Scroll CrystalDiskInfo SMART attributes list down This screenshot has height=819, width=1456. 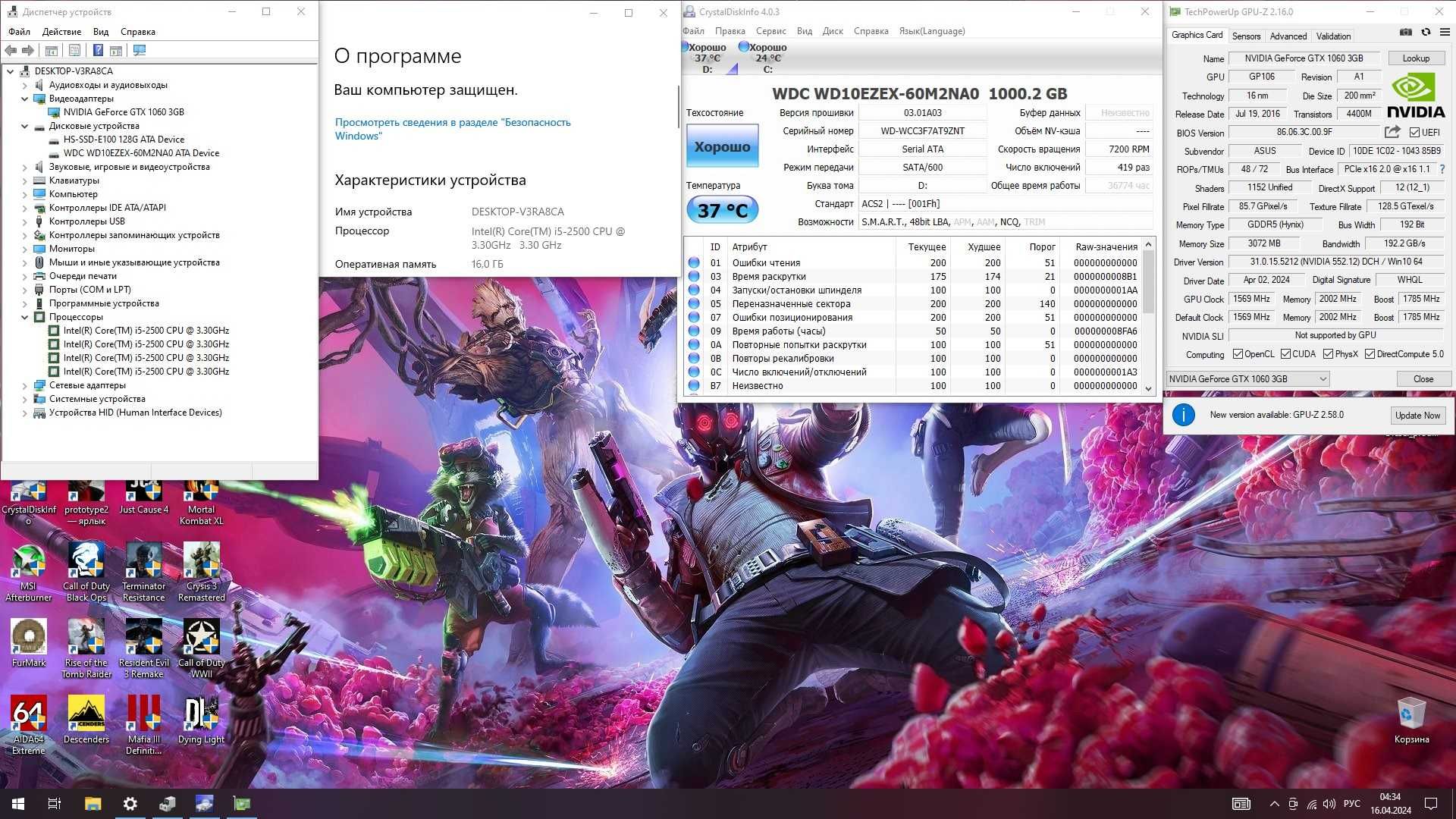(1149, 389)
